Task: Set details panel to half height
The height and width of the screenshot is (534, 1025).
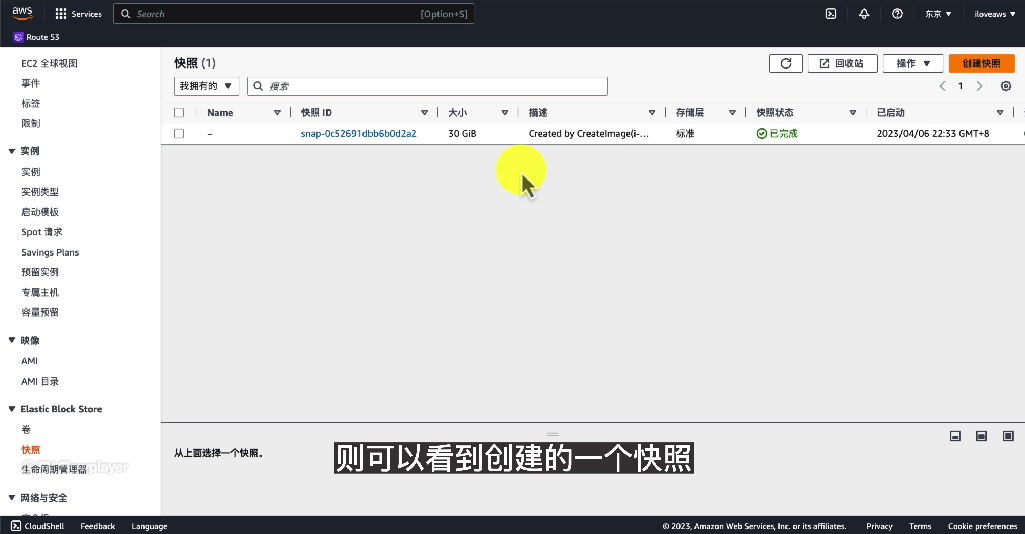Action: coord(981,436)
